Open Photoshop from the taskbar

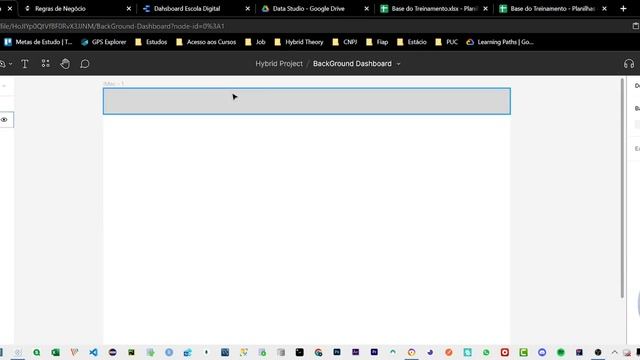337,352
